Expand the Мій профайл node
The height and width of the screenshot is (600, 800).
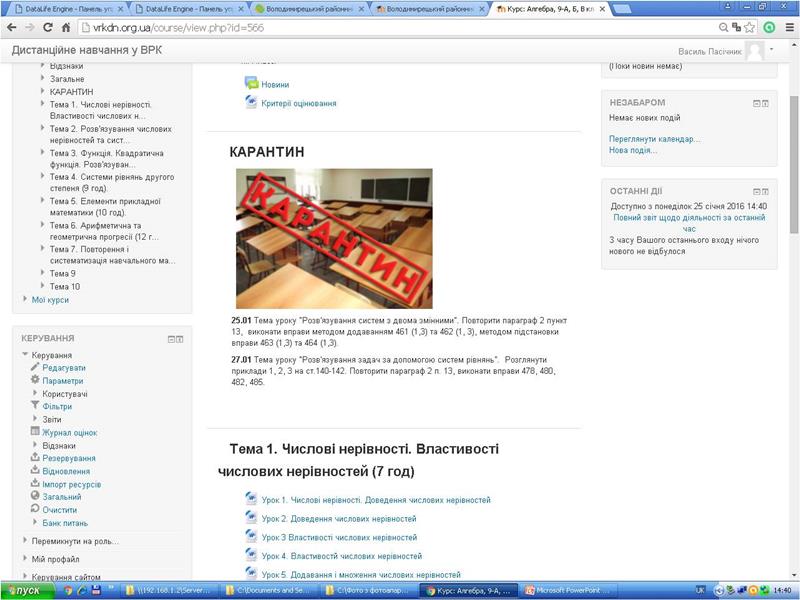(x=24, y=558)
